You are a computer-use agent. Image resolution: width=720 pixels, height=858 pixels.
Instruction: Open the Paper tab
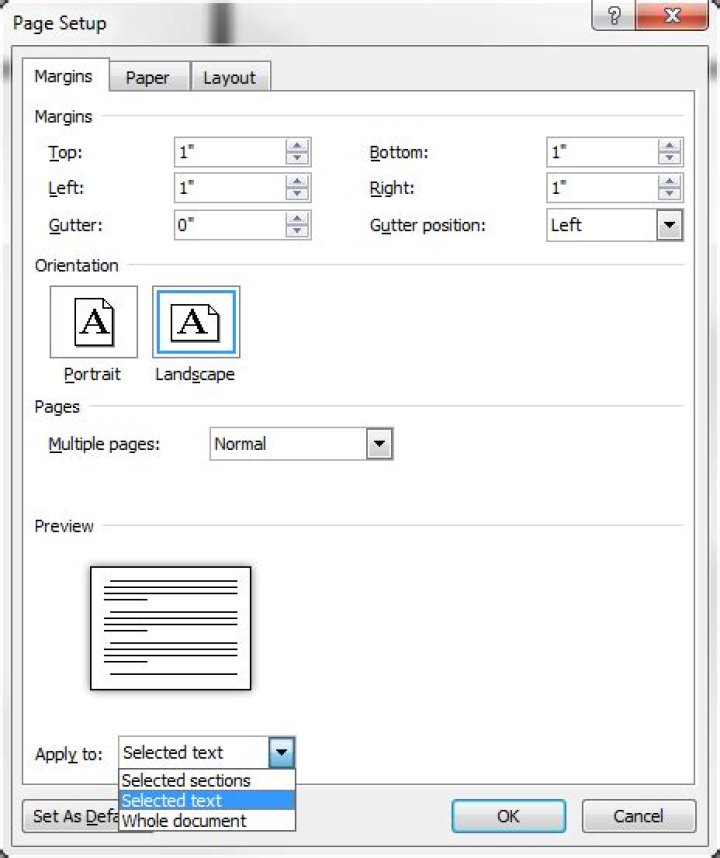point(148,78)
